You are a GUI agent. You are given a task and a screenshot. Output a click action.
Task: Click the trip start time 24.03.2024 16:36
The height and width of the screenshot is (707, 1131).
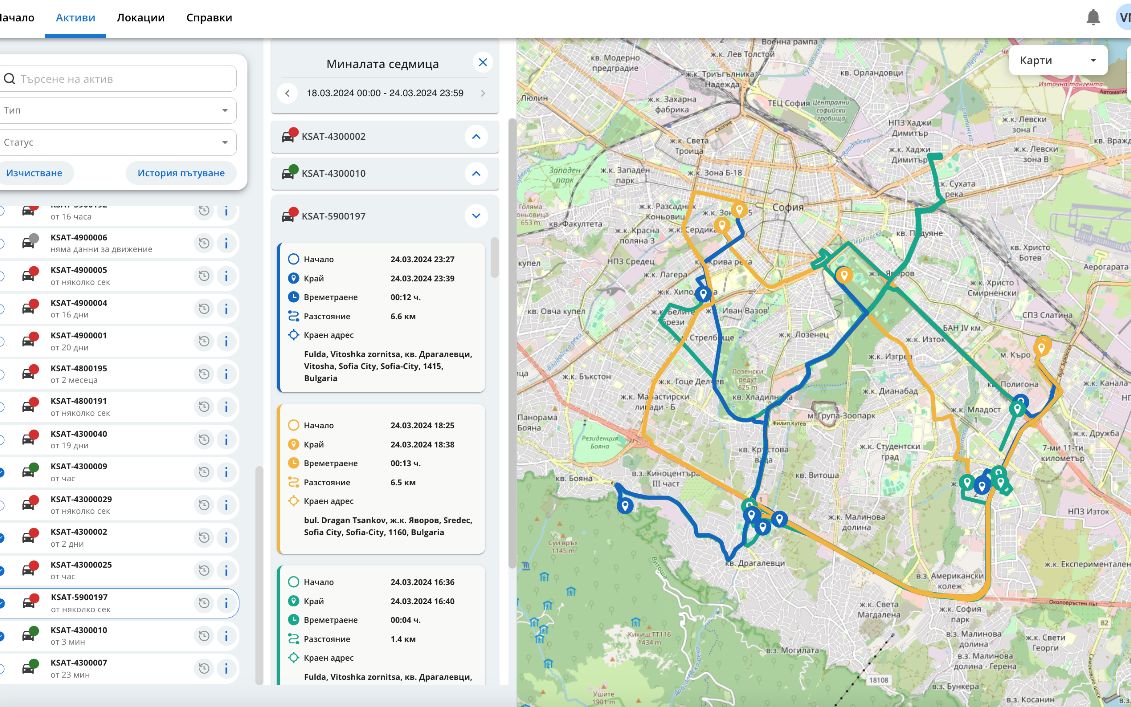(x=423, y=582)
